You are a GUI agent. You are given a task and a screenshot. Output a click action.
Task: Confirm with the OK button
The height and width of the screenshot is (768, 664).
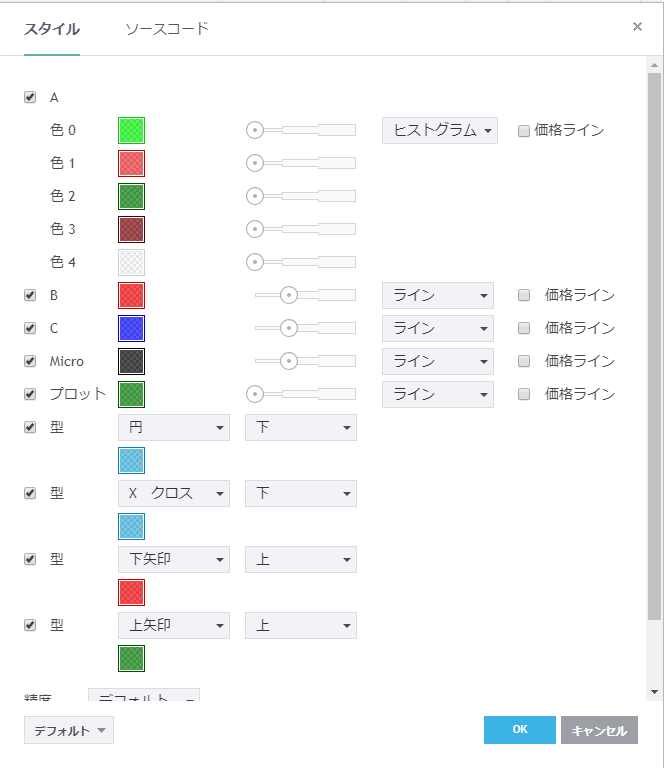pos(519,730)
